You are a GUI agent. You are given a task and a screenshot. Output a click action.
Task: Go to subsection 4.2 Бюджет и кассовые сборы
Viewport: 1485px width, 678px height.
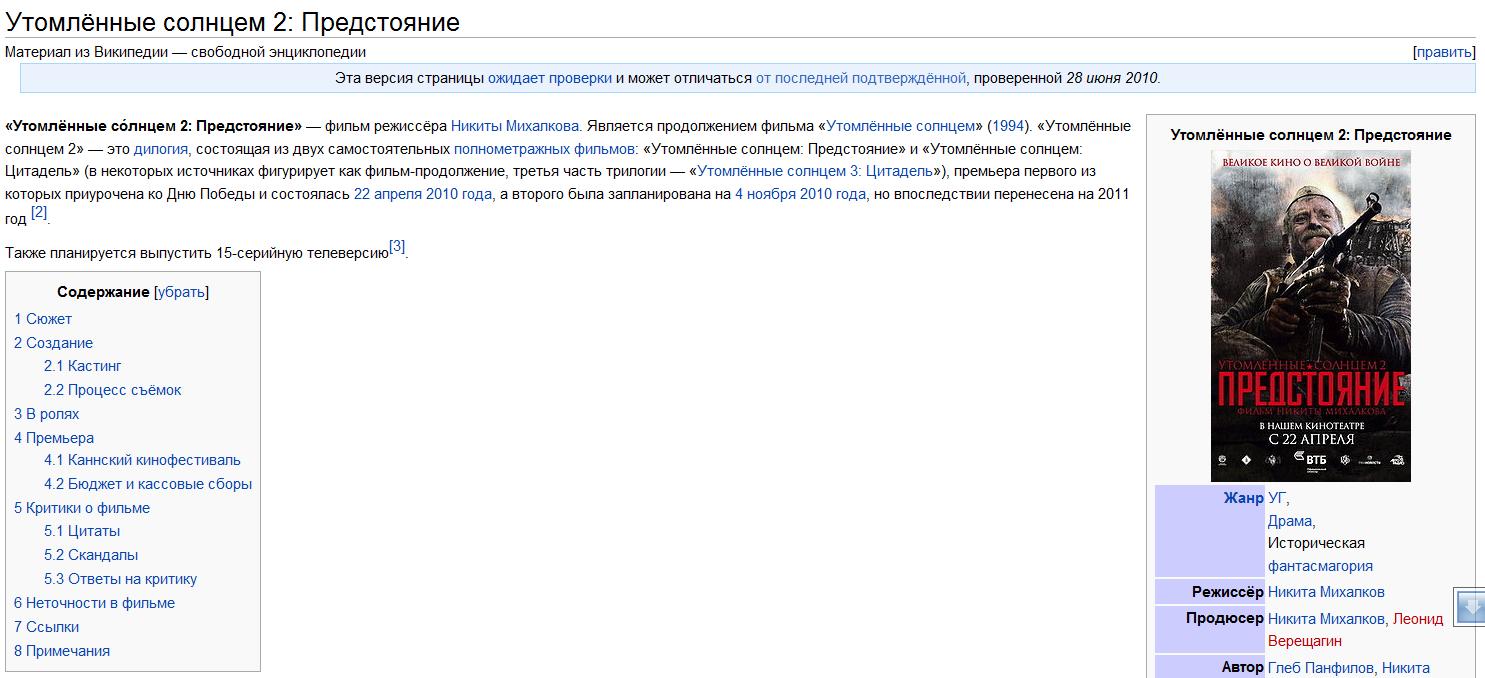click(x=148, y=484)
